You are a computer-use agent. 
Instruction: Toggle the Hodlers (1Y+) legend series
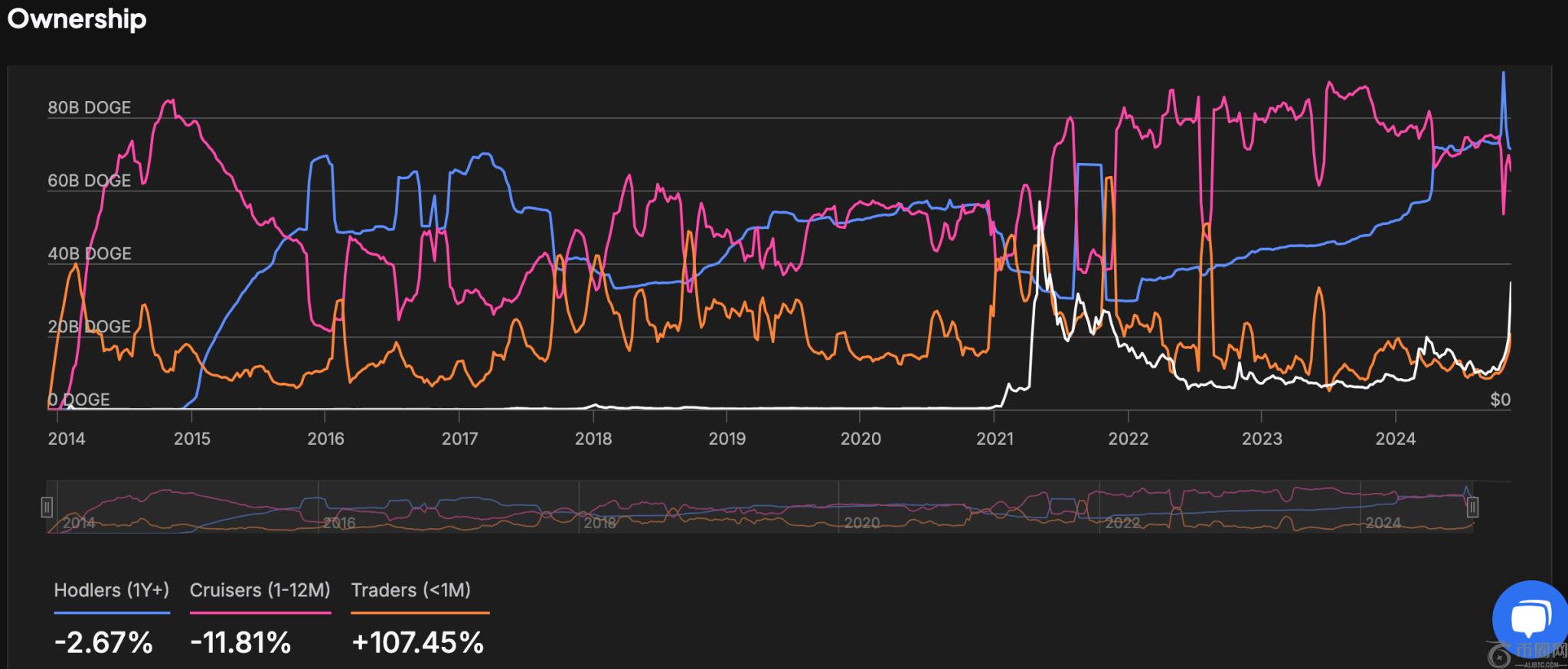click(111, 590)
